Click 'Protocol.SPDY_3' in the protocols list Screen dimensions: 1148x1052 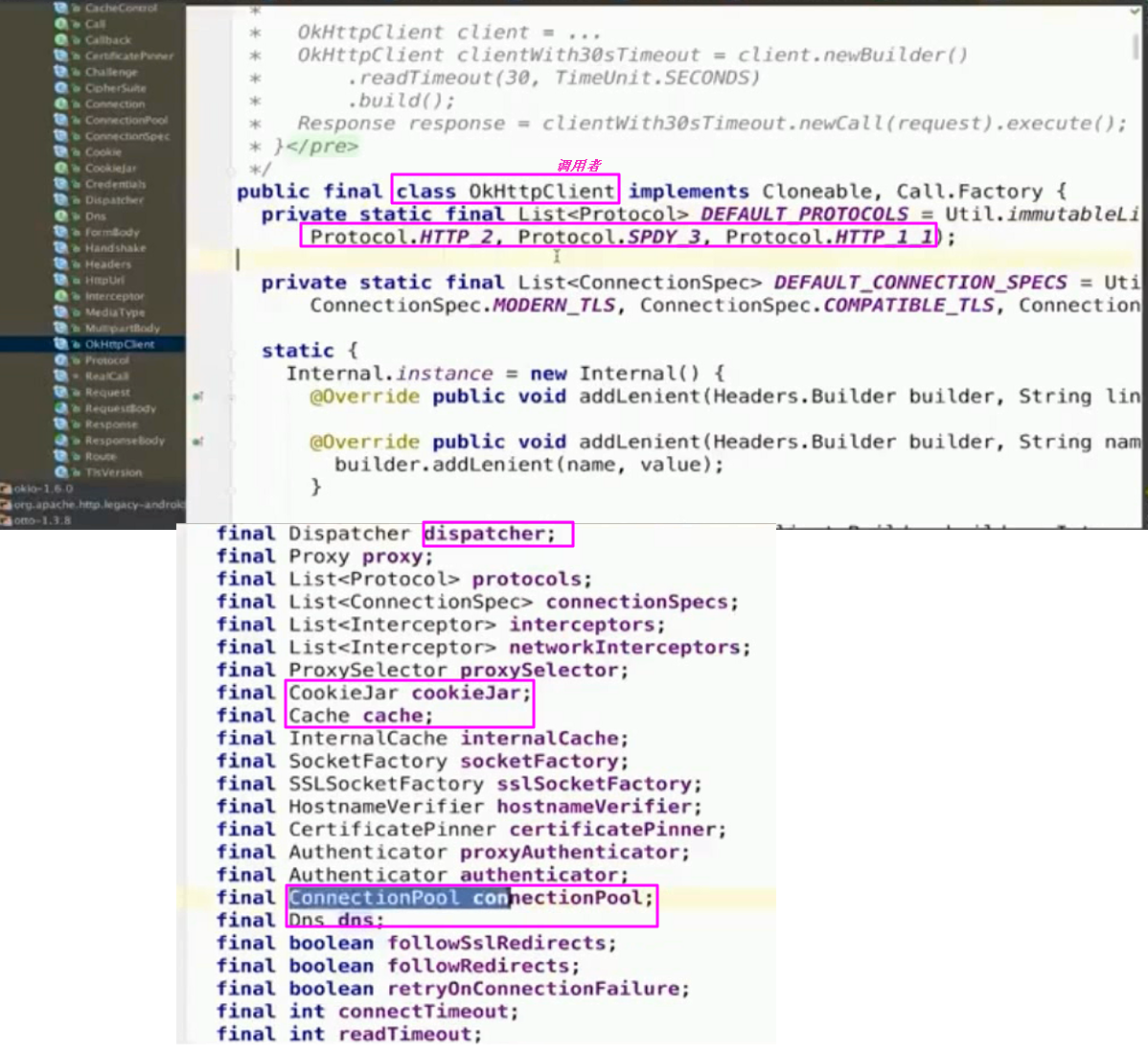(x=609, y=238)
